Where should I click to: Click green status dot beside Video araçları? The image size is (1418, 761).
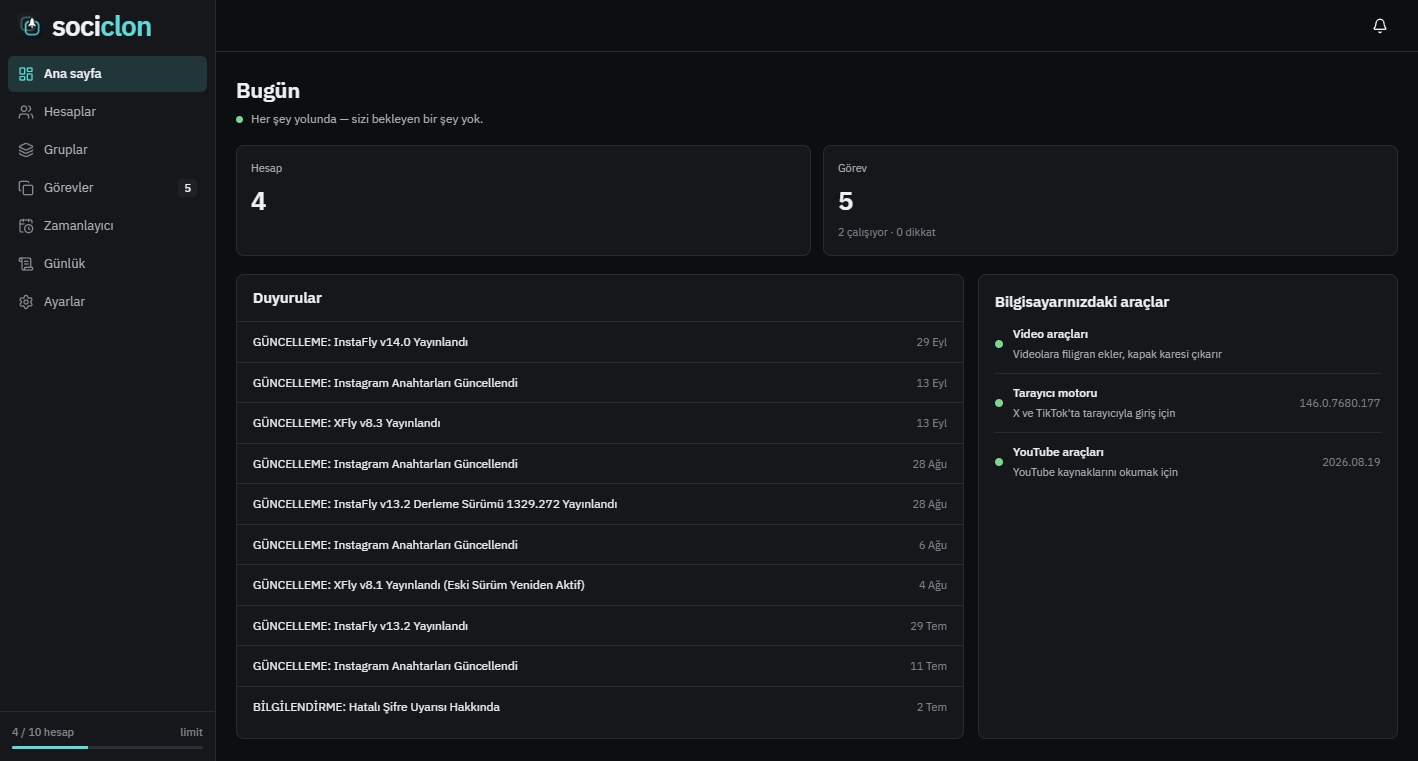tap(999, 344)
